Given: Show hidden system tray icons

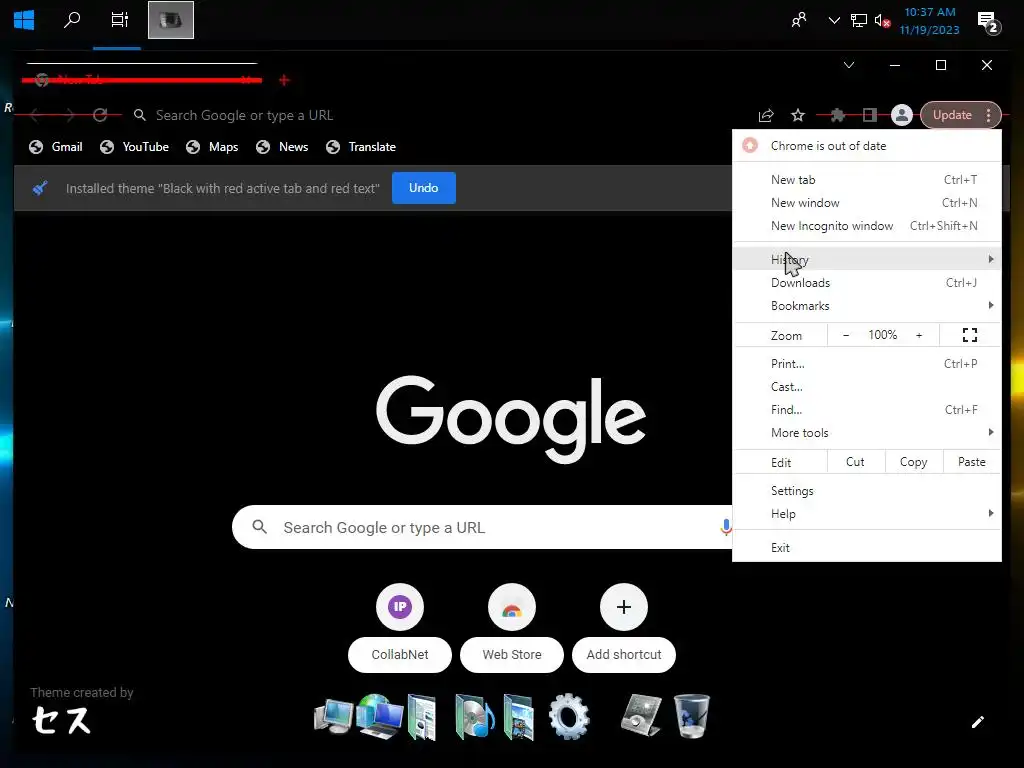Looking at the screenshot, I should (834, 20).
